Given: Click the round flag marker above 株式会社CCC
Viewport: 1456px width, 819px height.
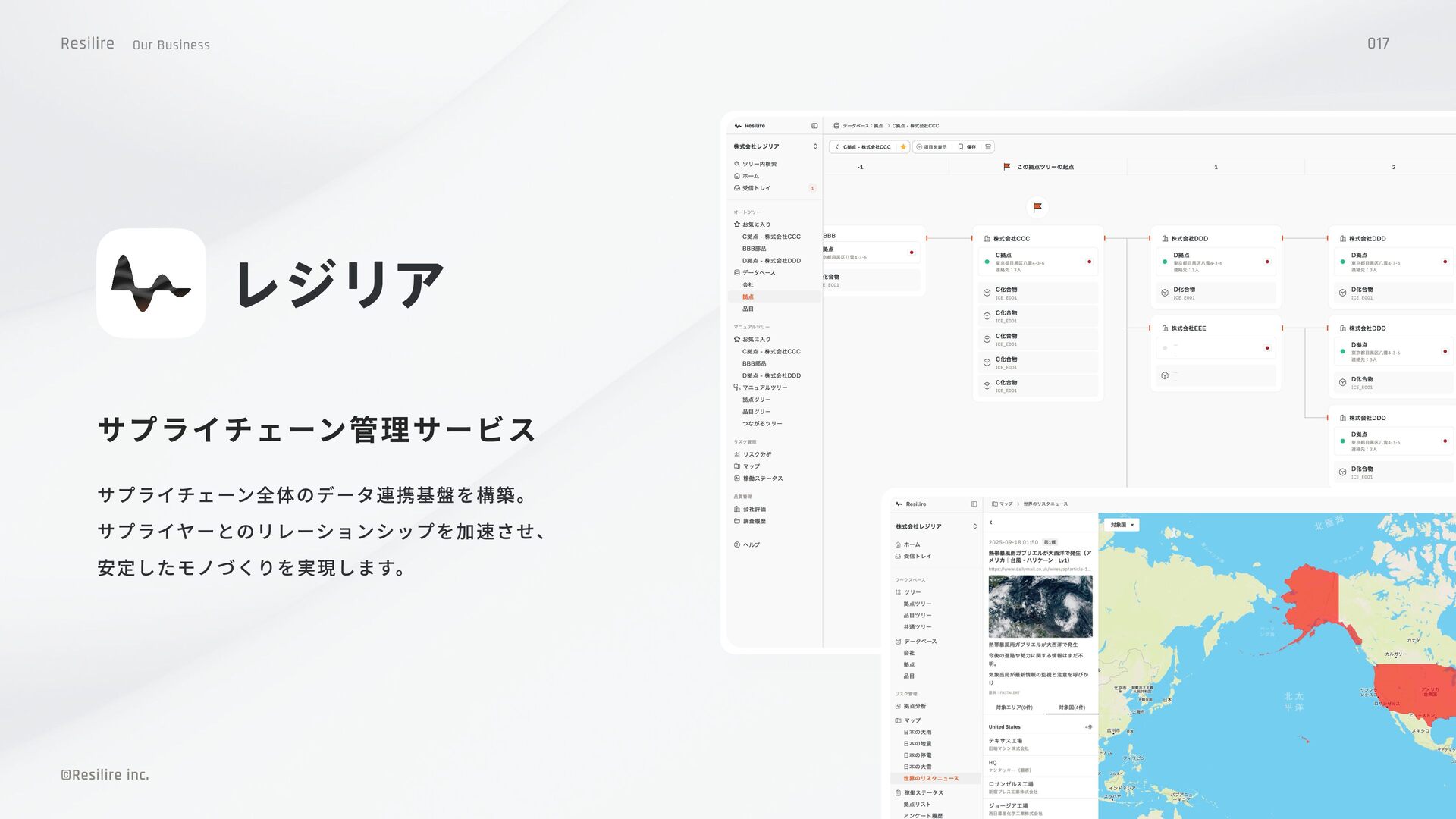Looking at the screenshot, I should pyautogui.click(x=1037, y=207).
